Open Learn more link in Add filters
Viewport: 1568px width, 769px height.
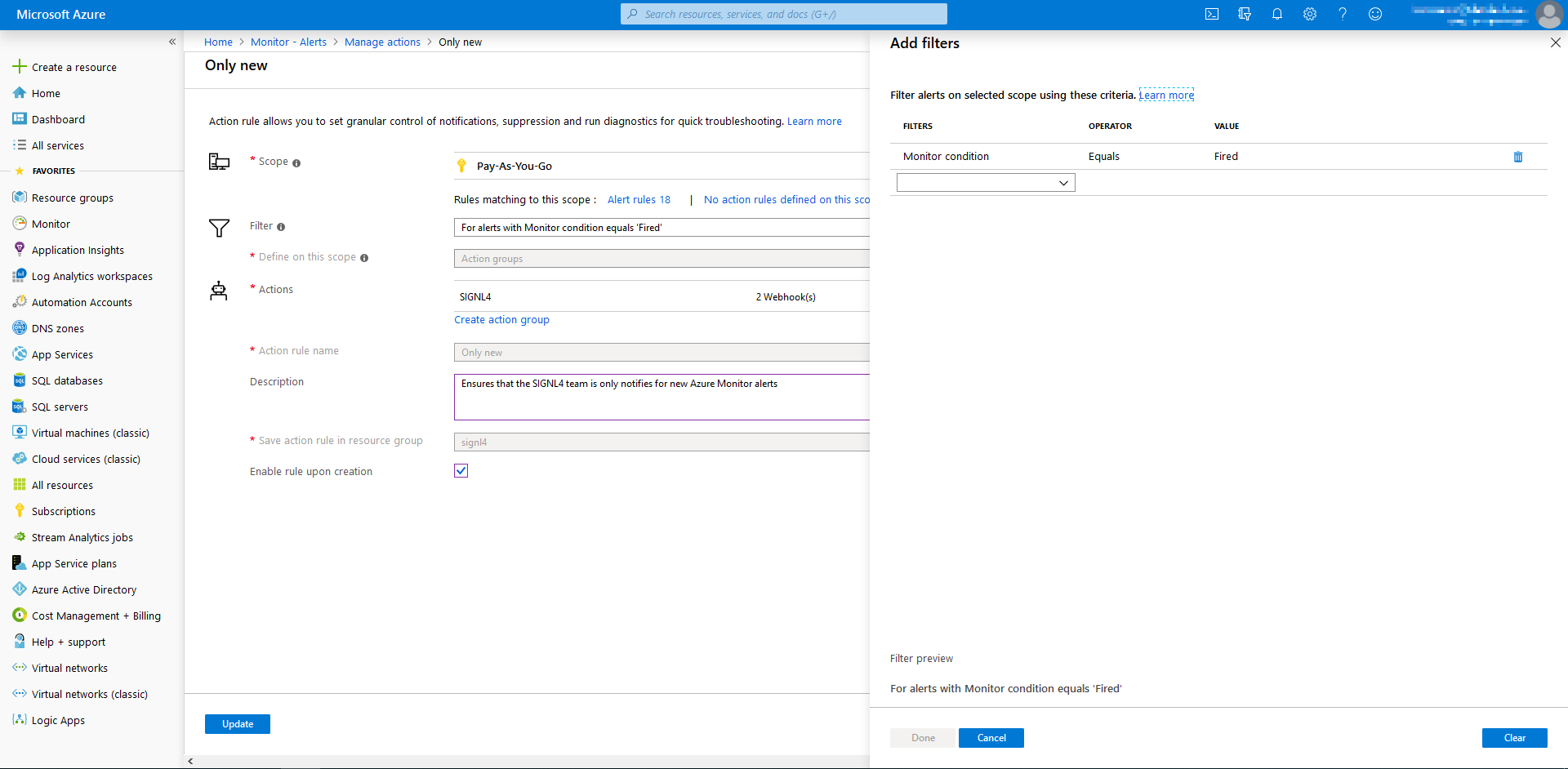pyautogui.click(x=1166, y=95)
